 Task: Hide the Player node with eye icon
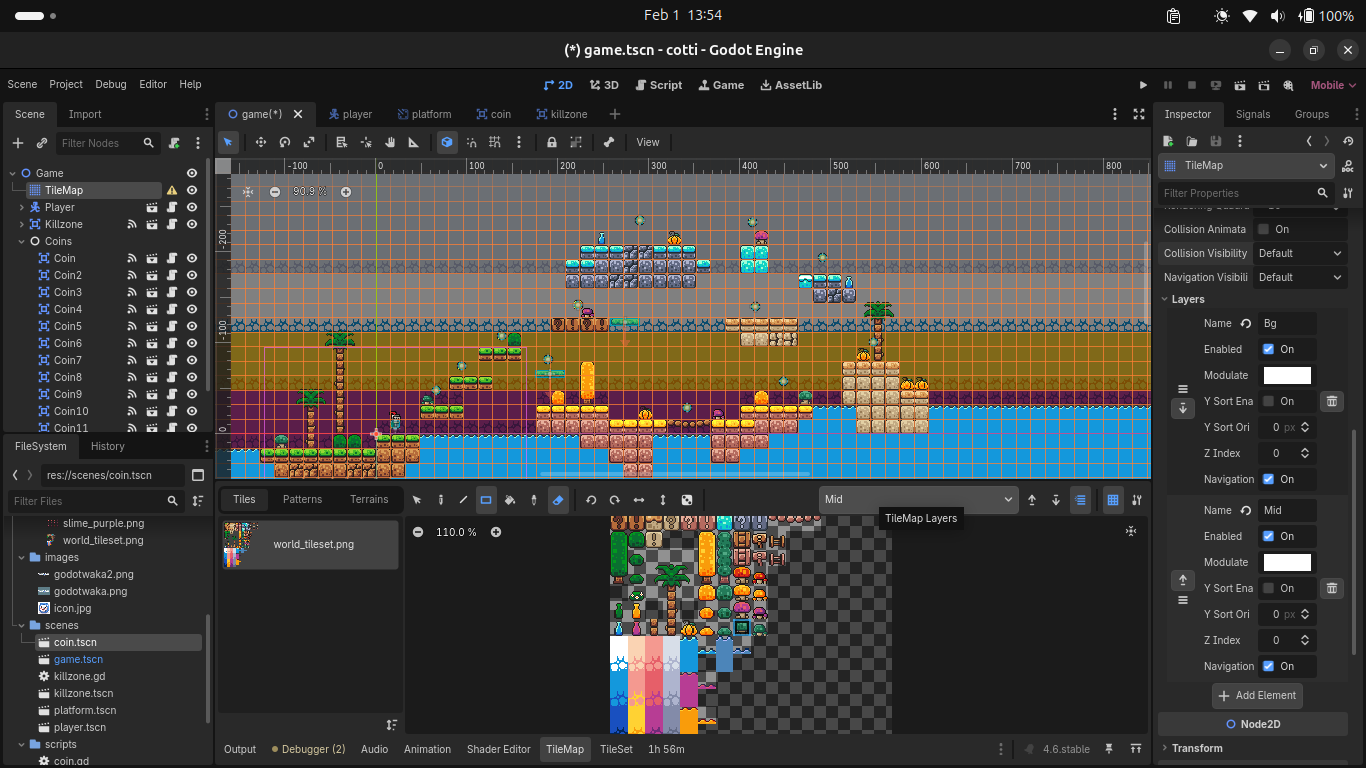click(x=192, y=207)
